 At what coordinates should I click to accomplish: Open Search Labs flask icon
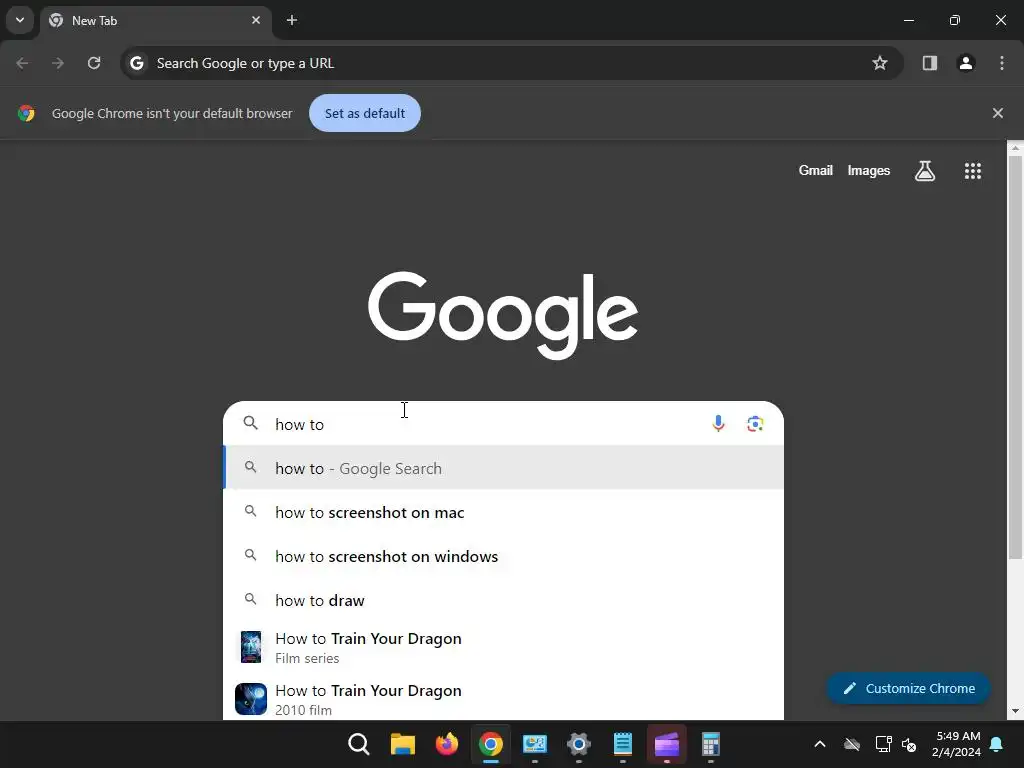click(925, 171)
